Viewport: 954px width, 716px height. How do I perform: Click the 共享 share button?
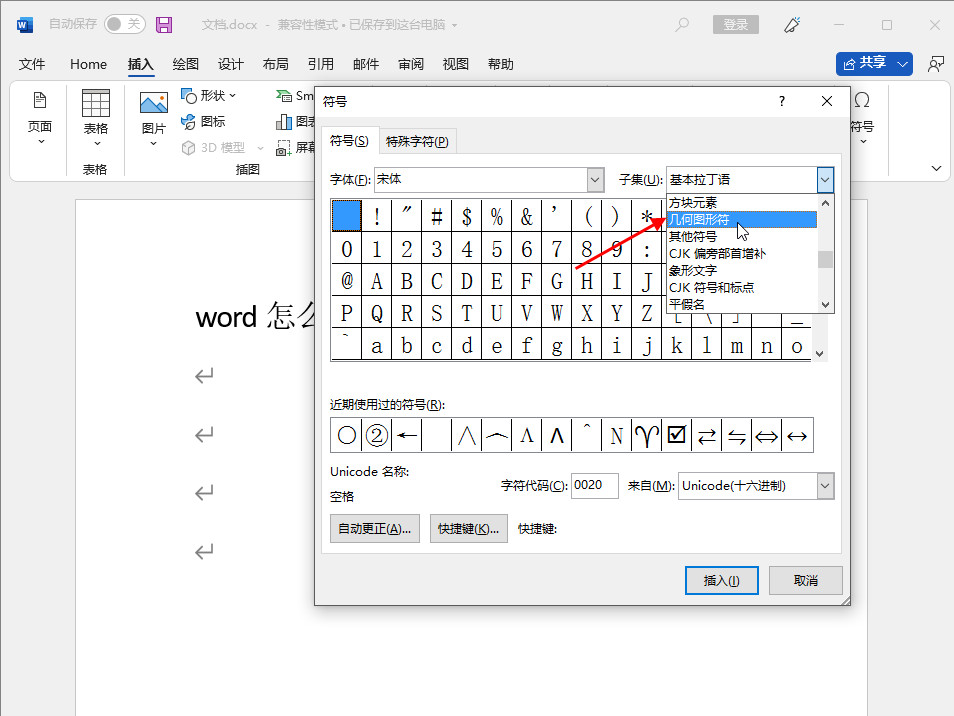(874, 63)
